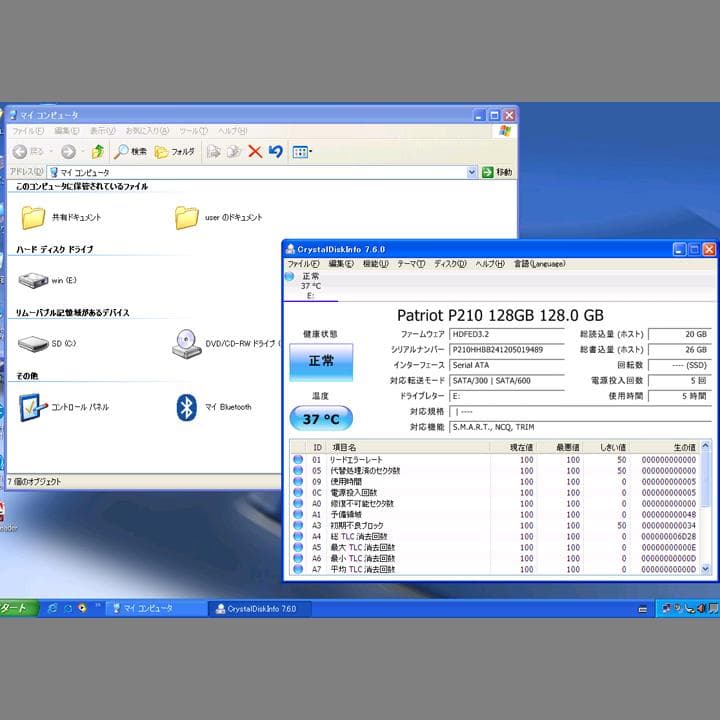Open the Views dropdown toolbar icon
The height and width of the screenshot is (720, 720).
302,152
